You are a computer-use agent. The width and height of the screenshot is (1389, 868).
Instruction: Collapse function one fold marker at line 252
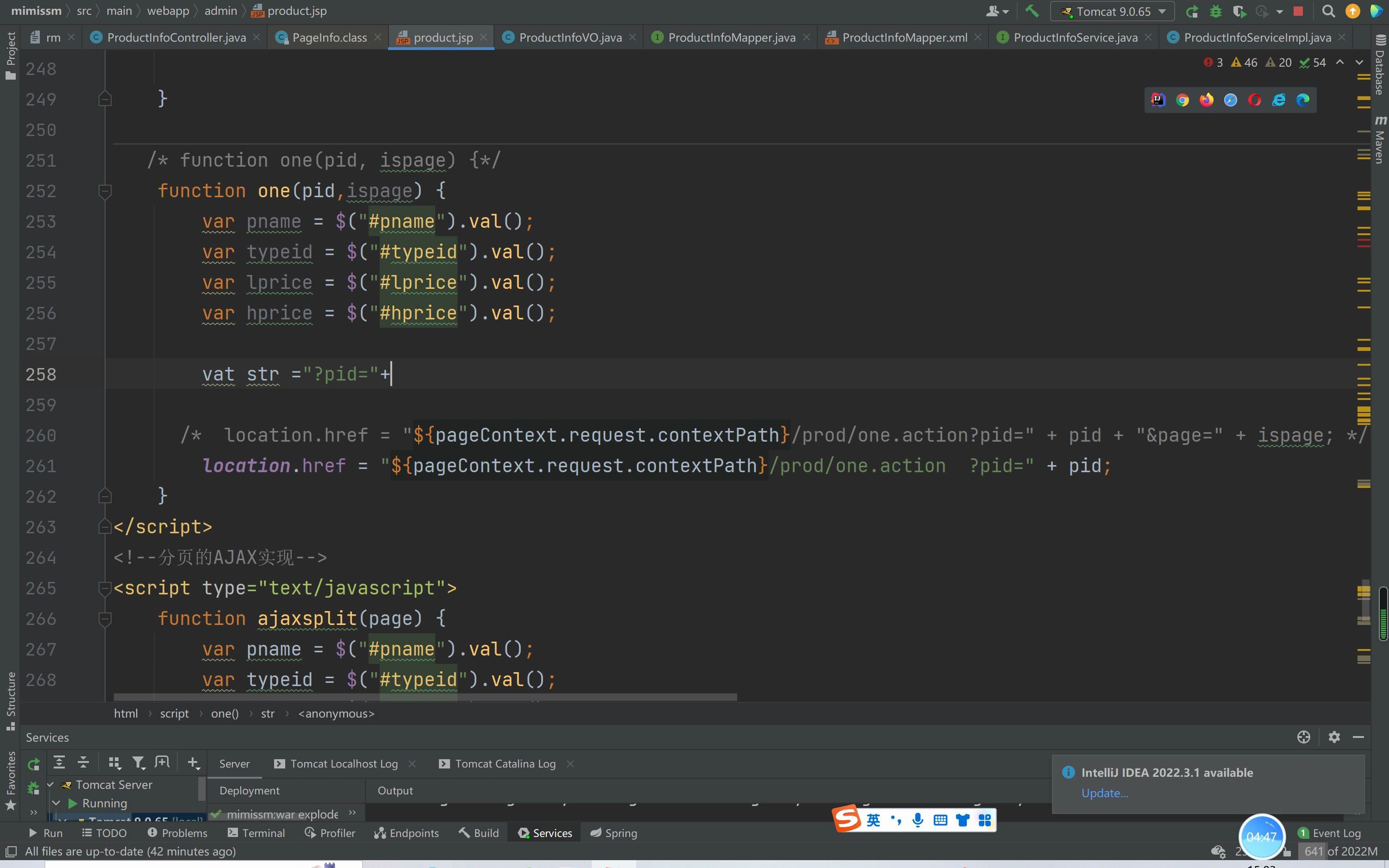(x=105, y=191)
